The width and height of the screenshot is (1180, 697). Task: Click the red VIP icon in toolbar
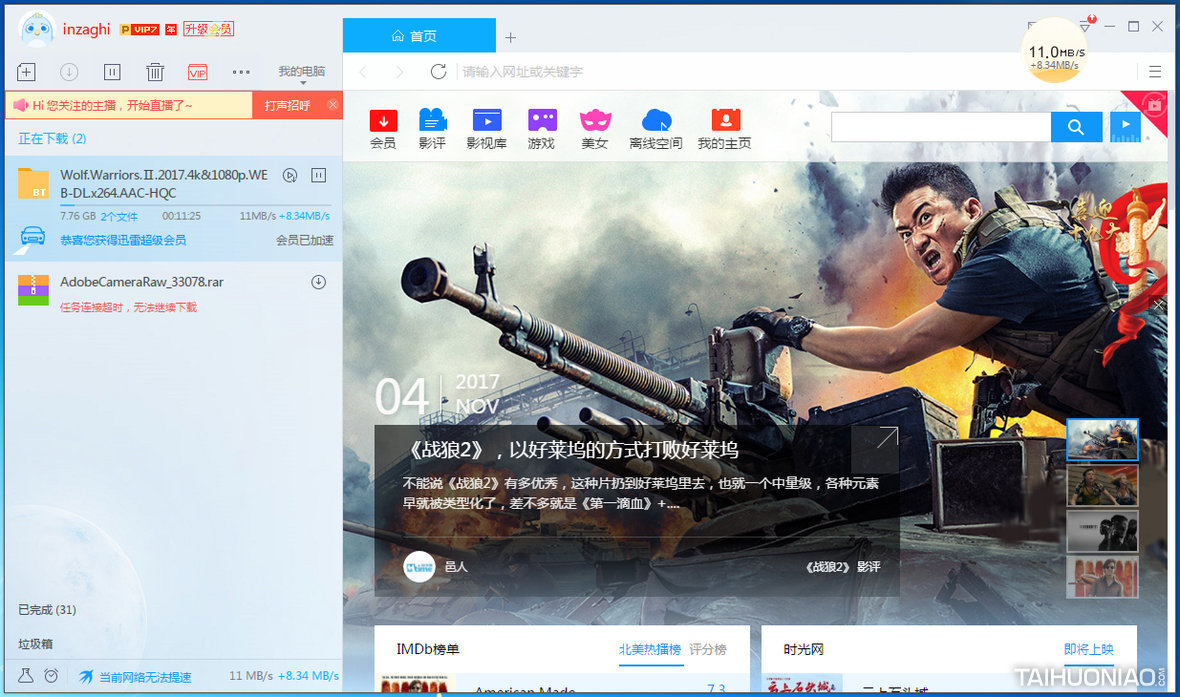[x=197, y=72]
